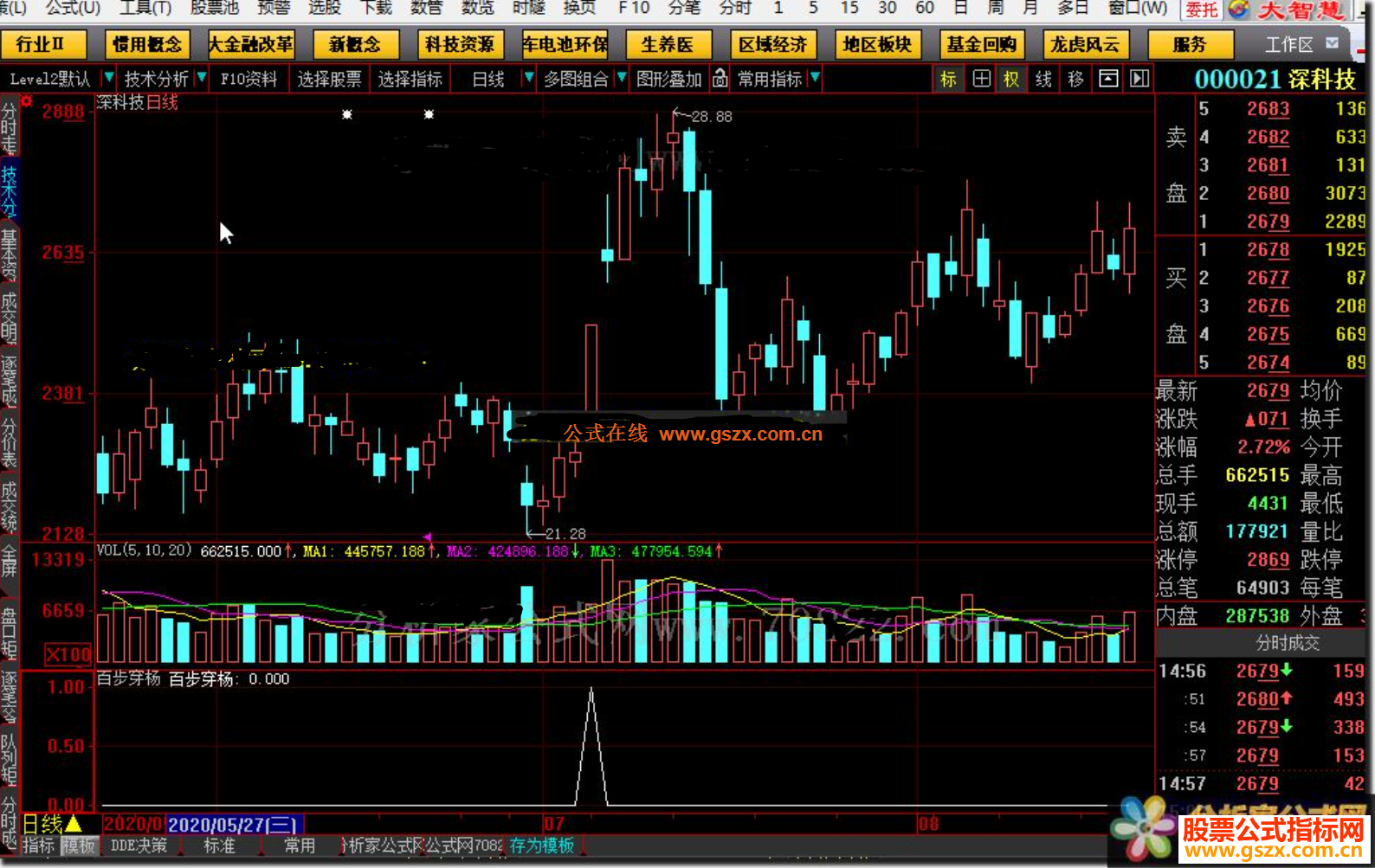
Task: Click the 28.88 high price label
Action: (712, 117)
